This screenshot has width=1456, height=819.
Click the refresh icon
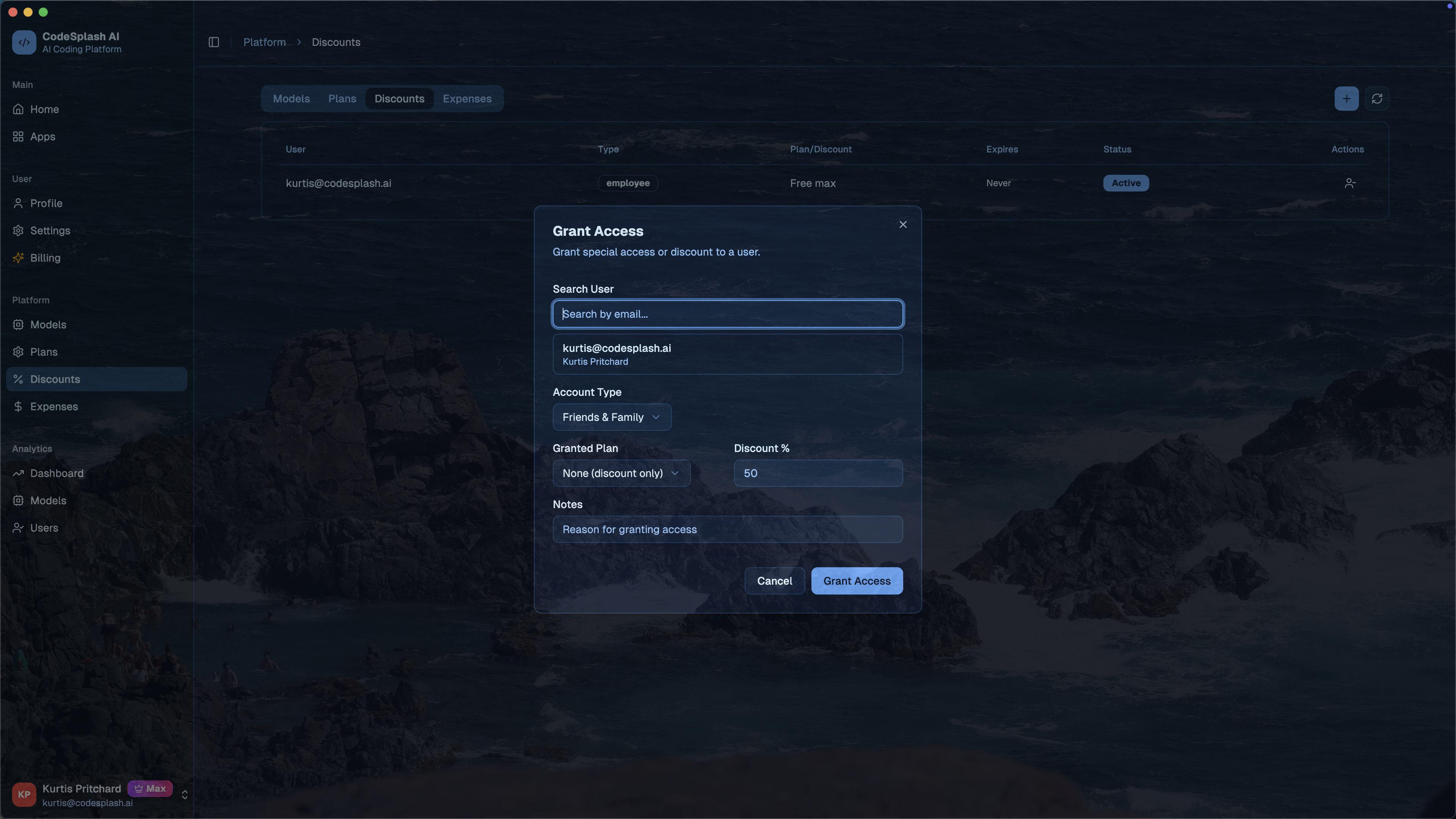[x=1377, y=99]
